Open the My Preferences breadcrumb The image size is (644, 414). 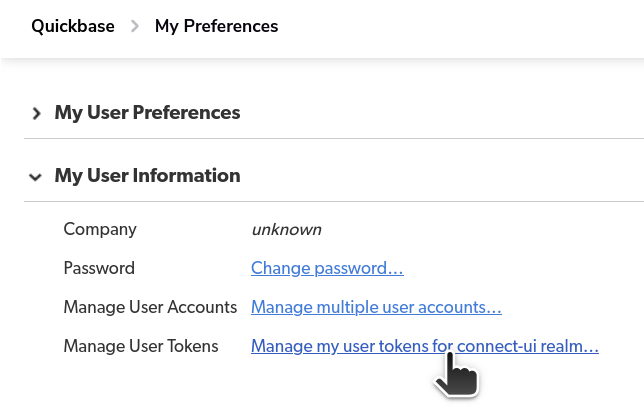(x=216, y=26)
